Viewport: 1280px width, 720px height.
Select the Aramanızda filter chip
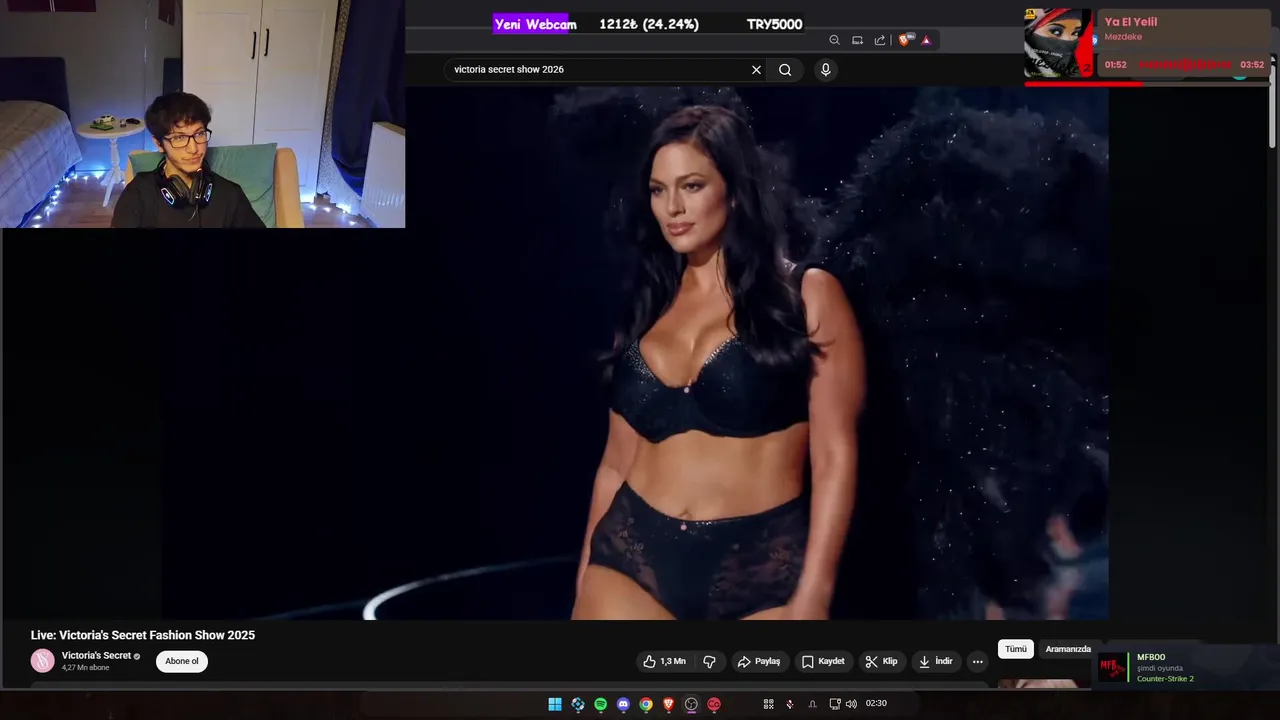1068,649
